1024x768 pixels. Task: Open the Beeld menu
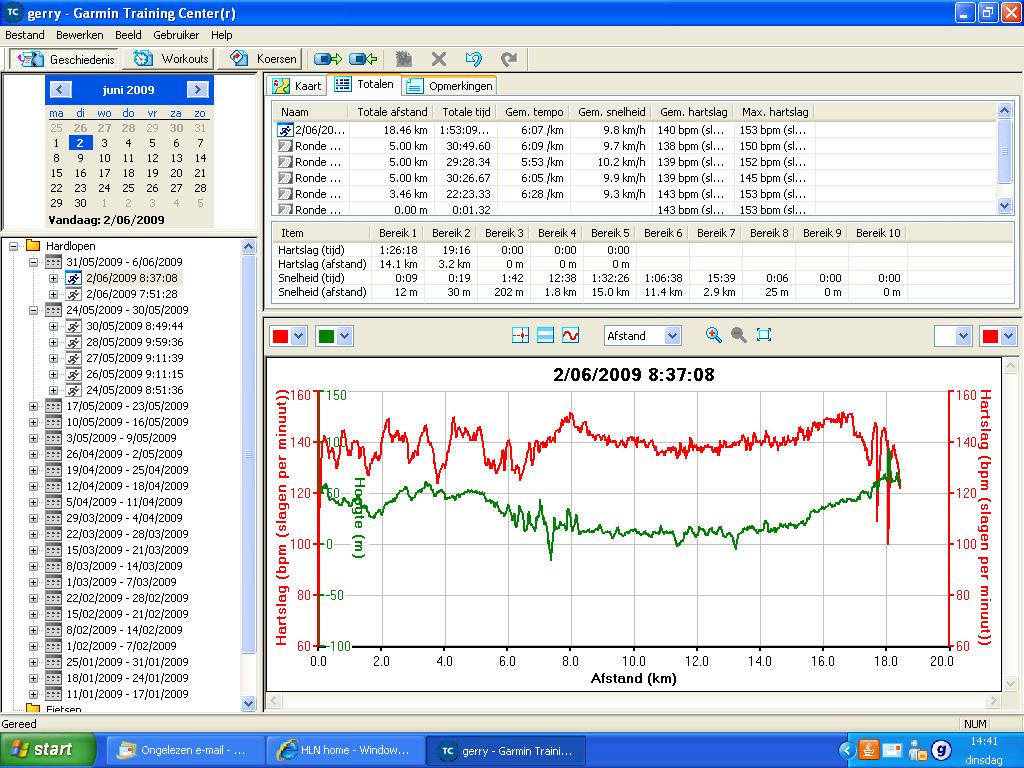(128, 35)
